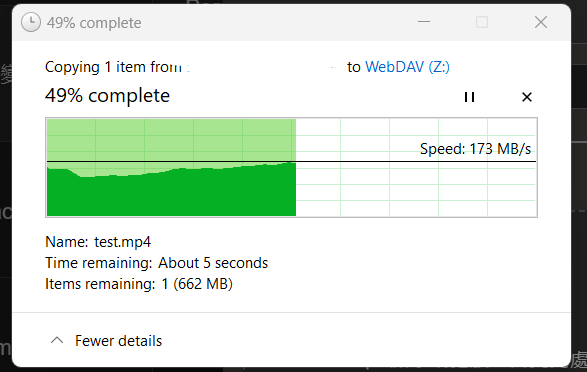Click the Speed: 173 MB/s label
Image resolution: width=587 pixels, height=372 pixels.
[475, 149]
